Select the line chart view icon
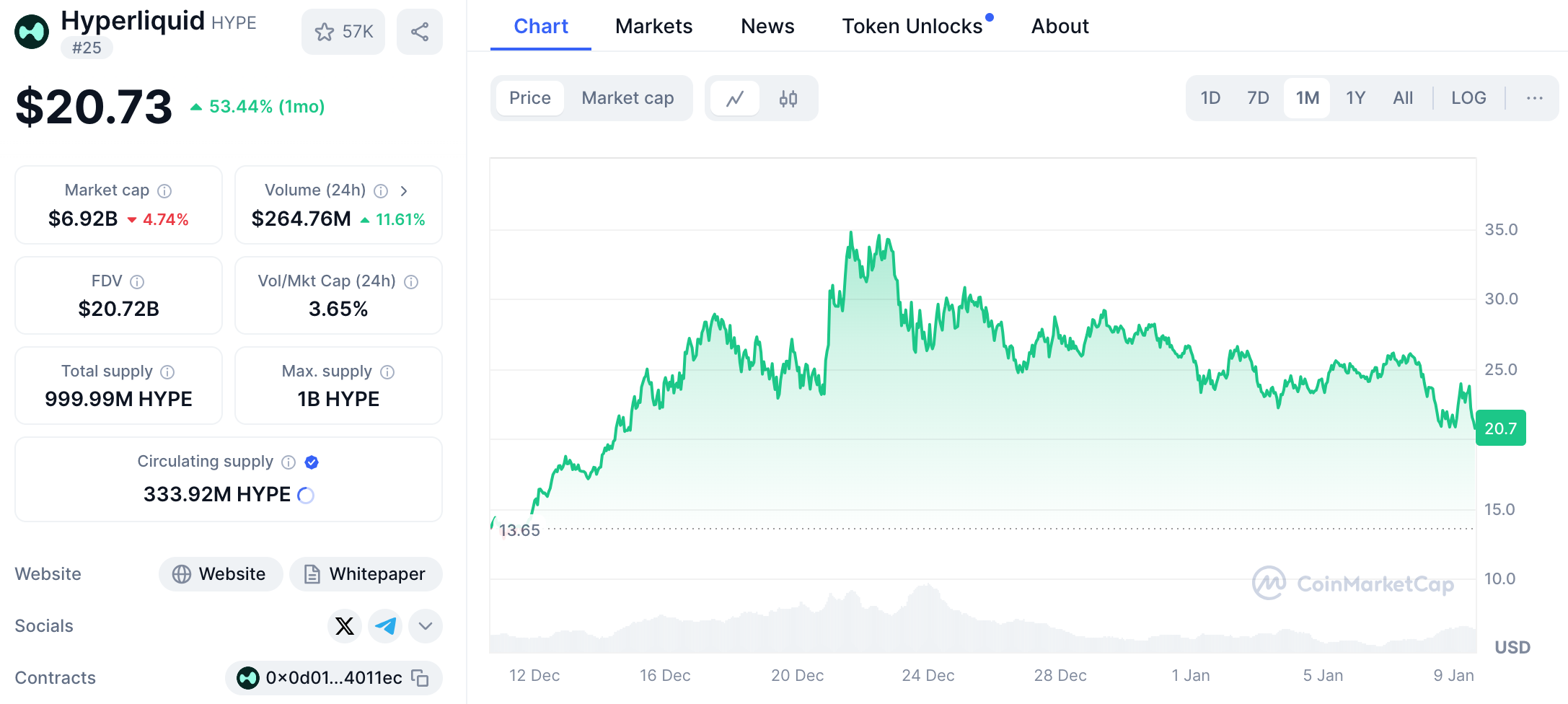This screenshot has width=1568, height=704. tap(735, 98)
